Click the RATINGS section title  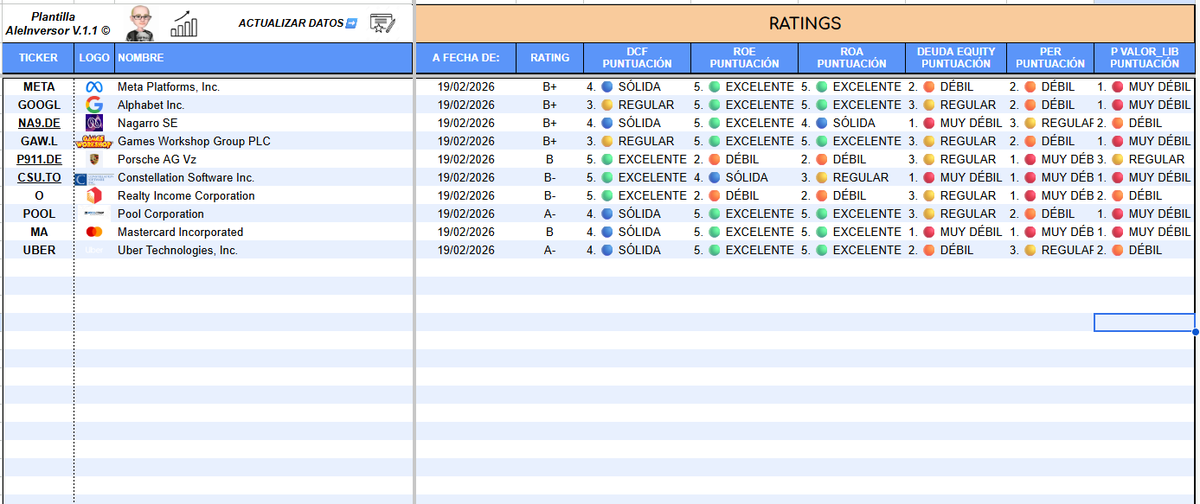[805, 23]
